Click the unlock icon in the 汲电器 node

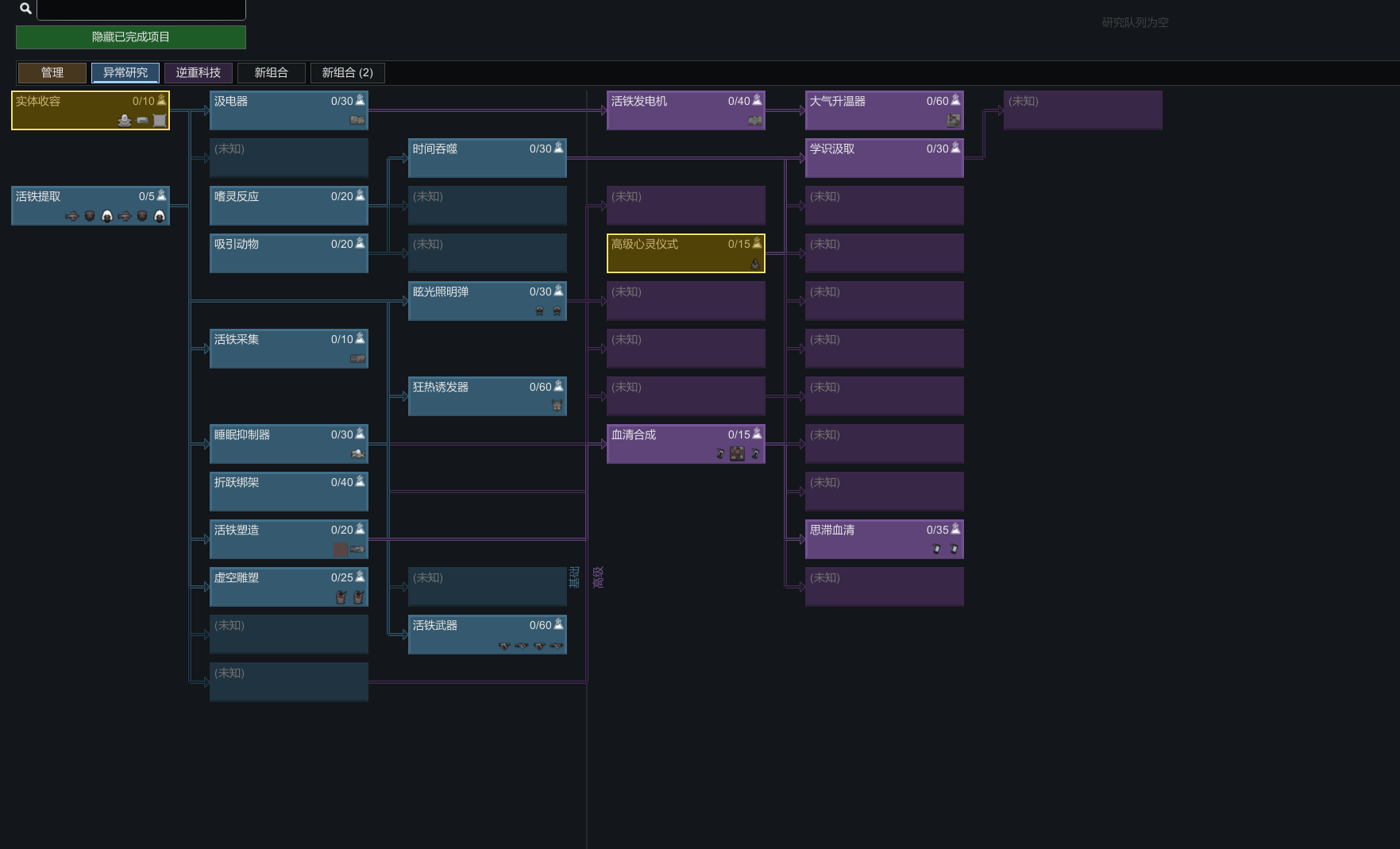pyautogui.click(x=357, y=121)
